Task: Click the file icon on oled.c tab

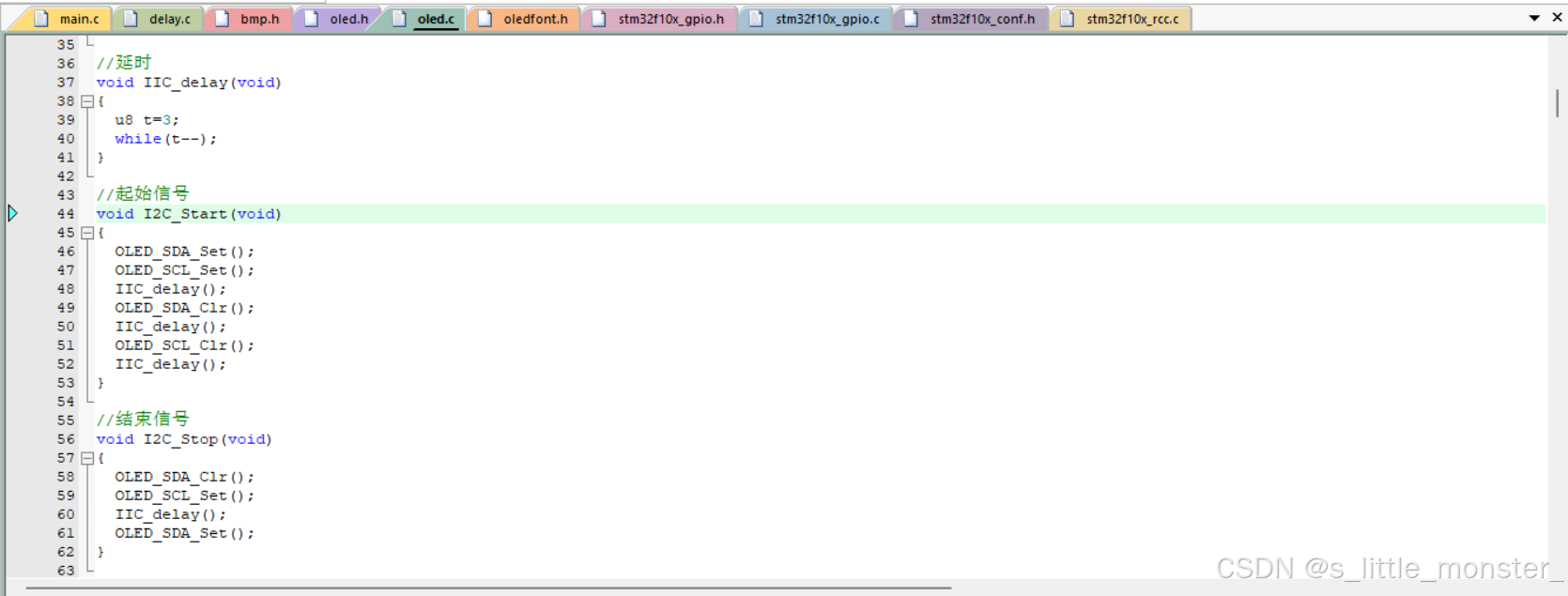Action: point(399,19)
